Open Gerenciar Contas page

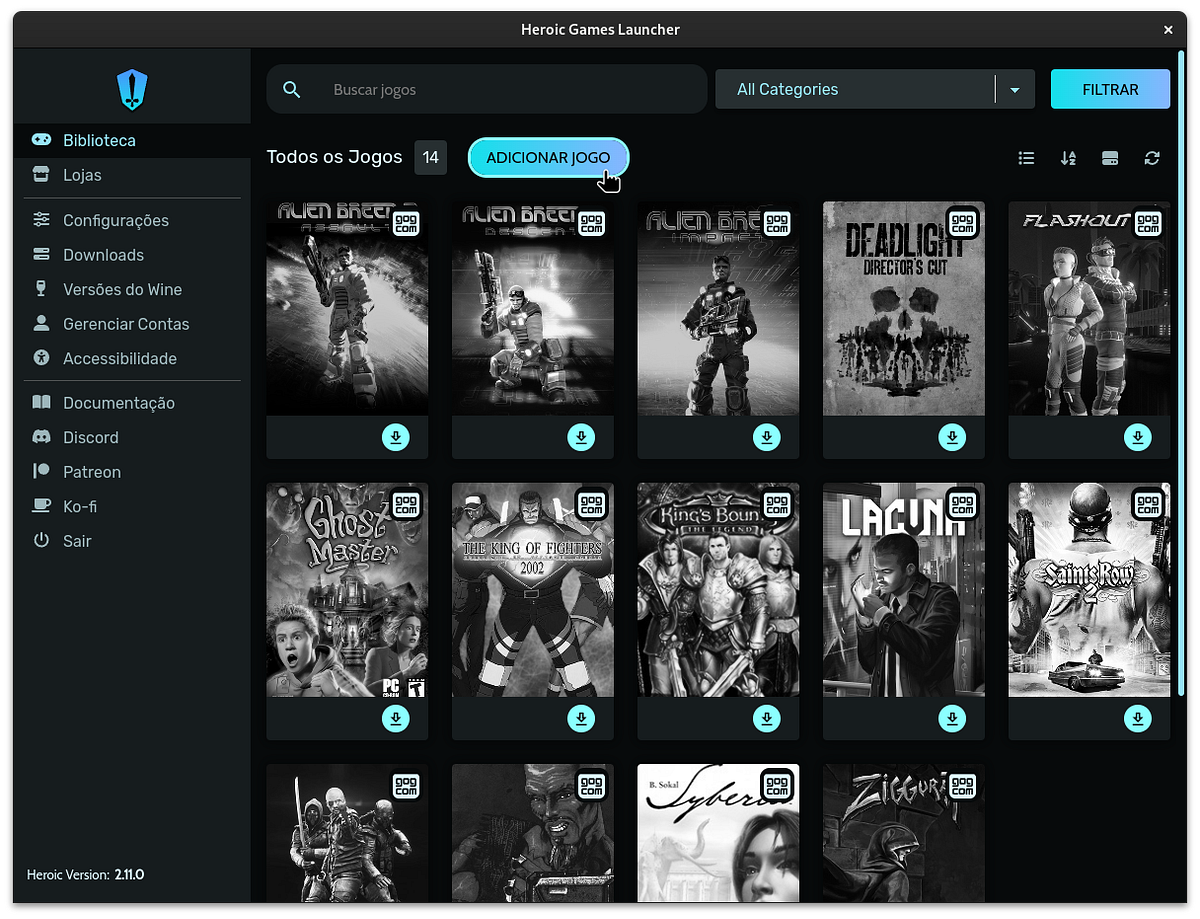[x=132, y=324]
